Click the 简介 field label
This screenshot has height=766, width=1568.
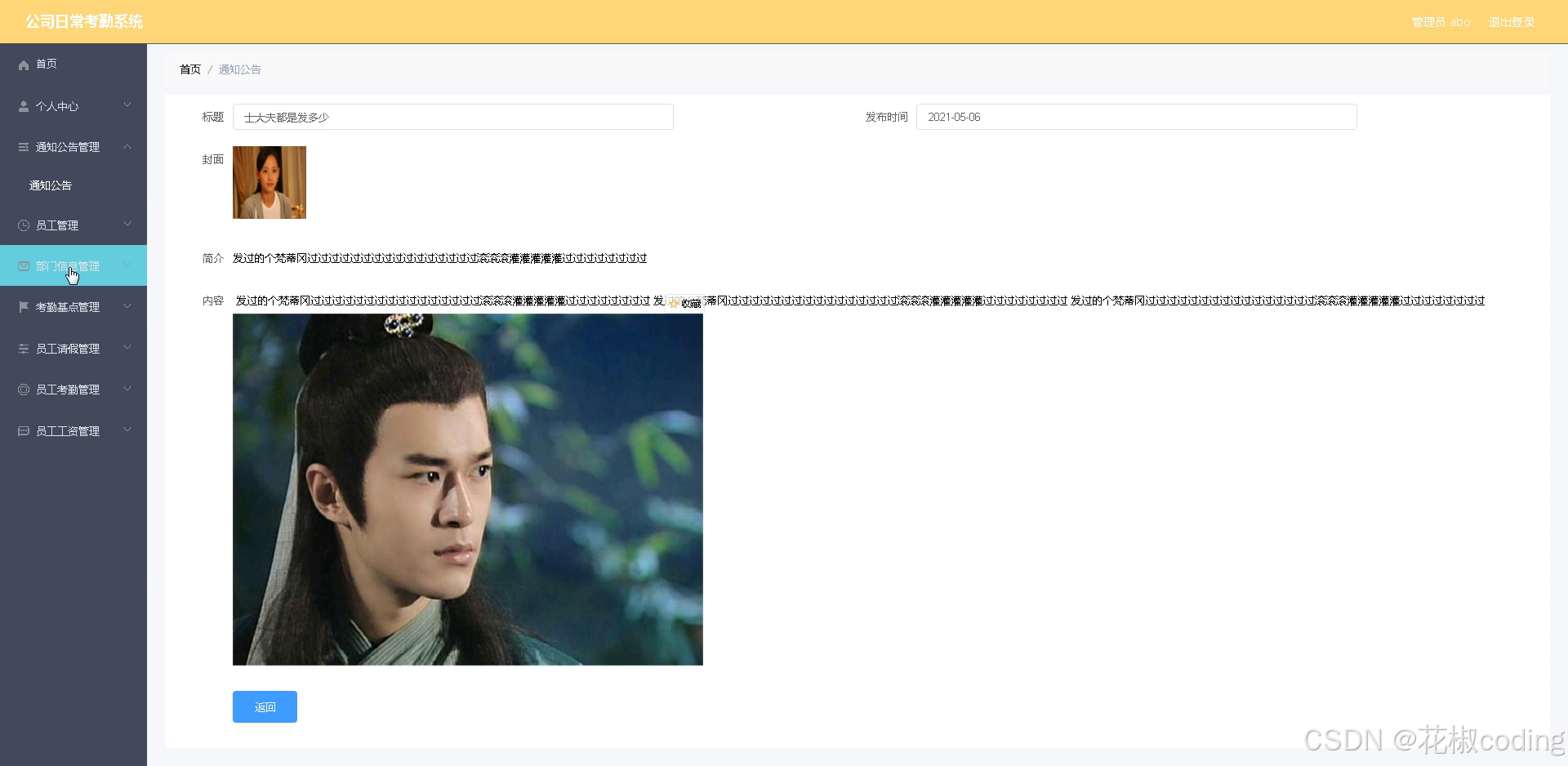[213, 258]
